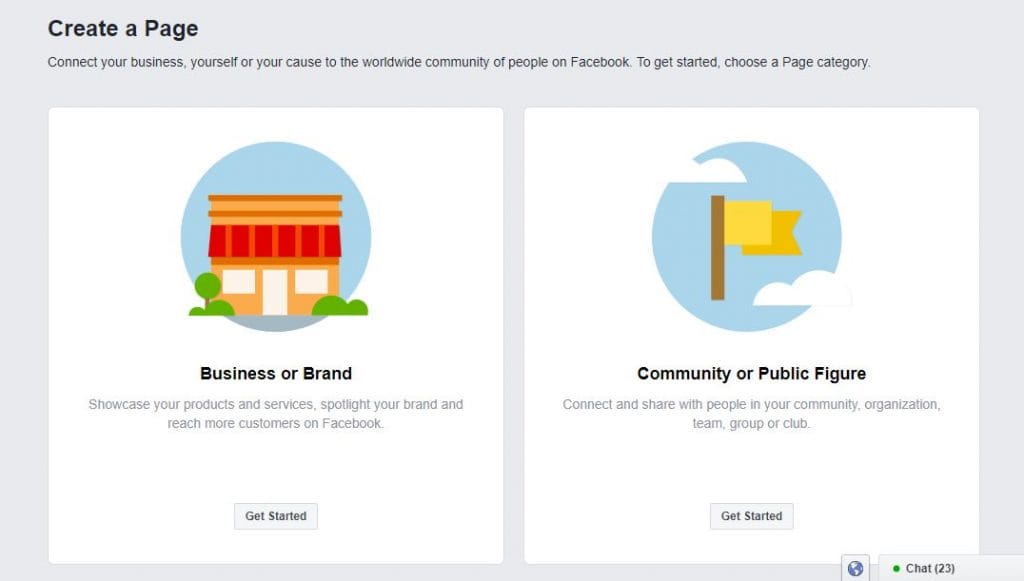Click the intro sentence about choosing a Page category
The image size is (1024, 581).
click(458, 62)
